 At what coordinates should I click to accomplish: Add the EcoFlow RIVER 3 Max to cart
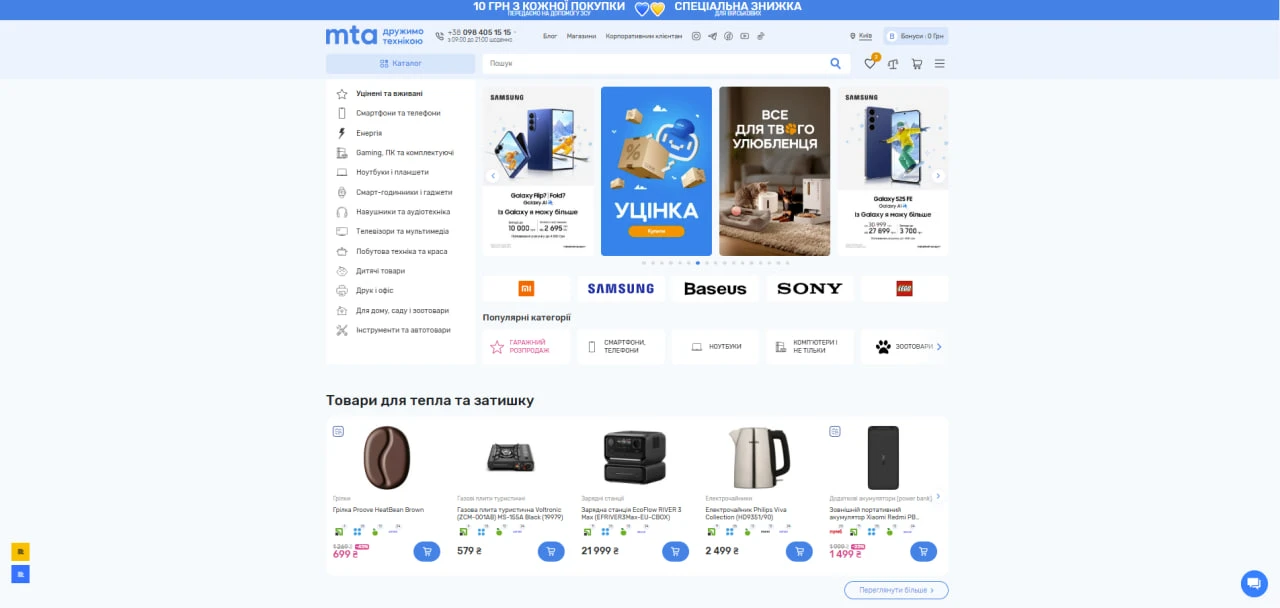click(x=675, y=551)
